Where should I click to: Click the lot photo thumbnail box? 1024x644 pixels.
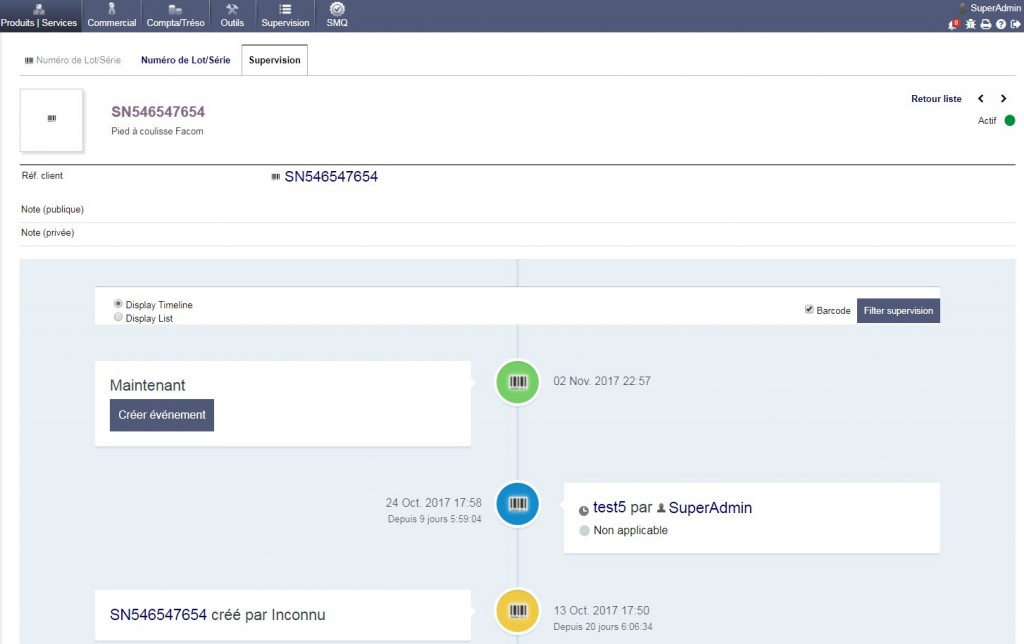pos(52,120)
